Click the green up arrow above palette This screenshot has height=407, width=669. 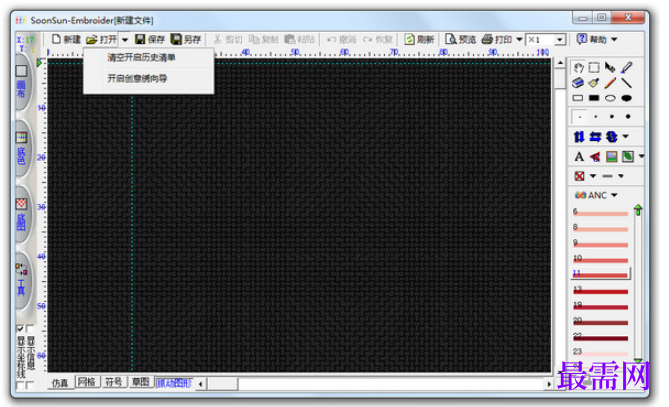638,210
